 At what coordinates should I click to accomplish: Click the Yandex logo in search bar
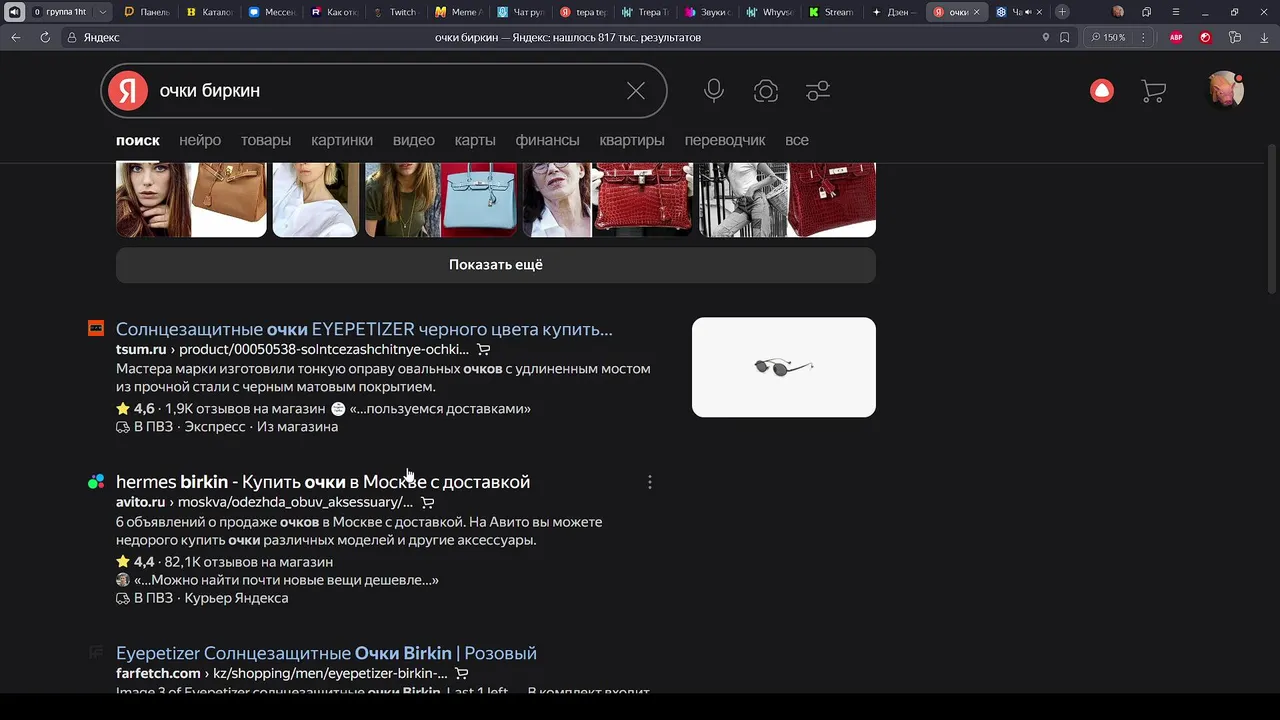coord(128,90)
